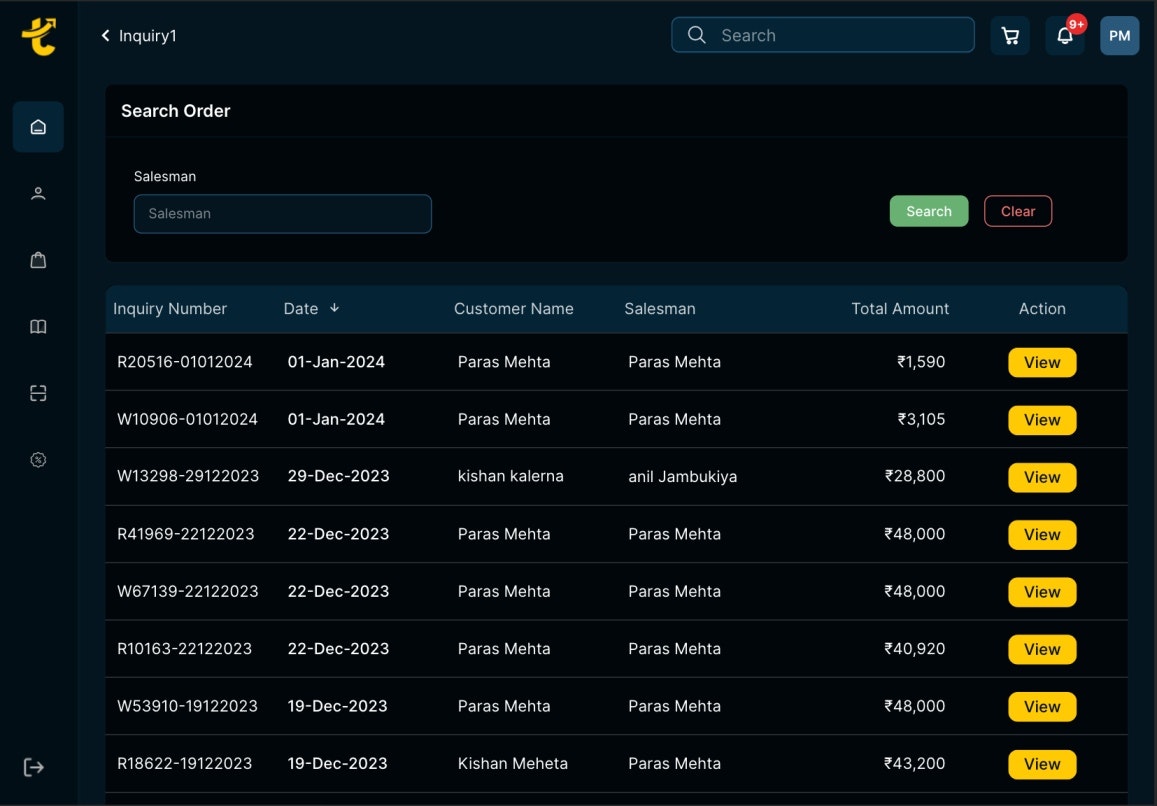Screen dimensions: 1157x806
Task: Click the Customer Name column header
Action: [x=514, y=309]
